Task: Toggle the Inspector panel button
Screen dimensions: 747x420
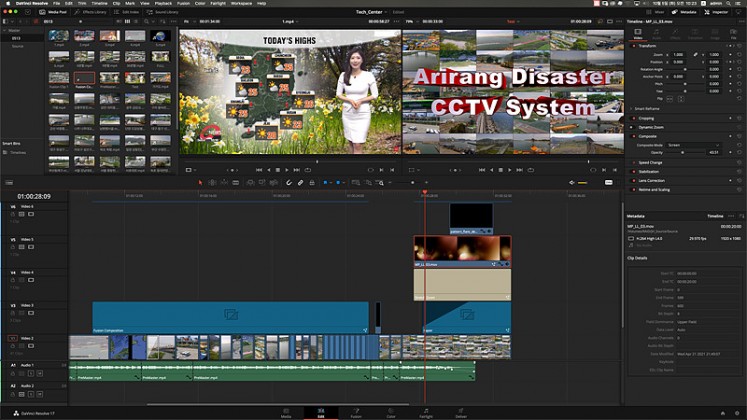Action: [x=717, y=12]
